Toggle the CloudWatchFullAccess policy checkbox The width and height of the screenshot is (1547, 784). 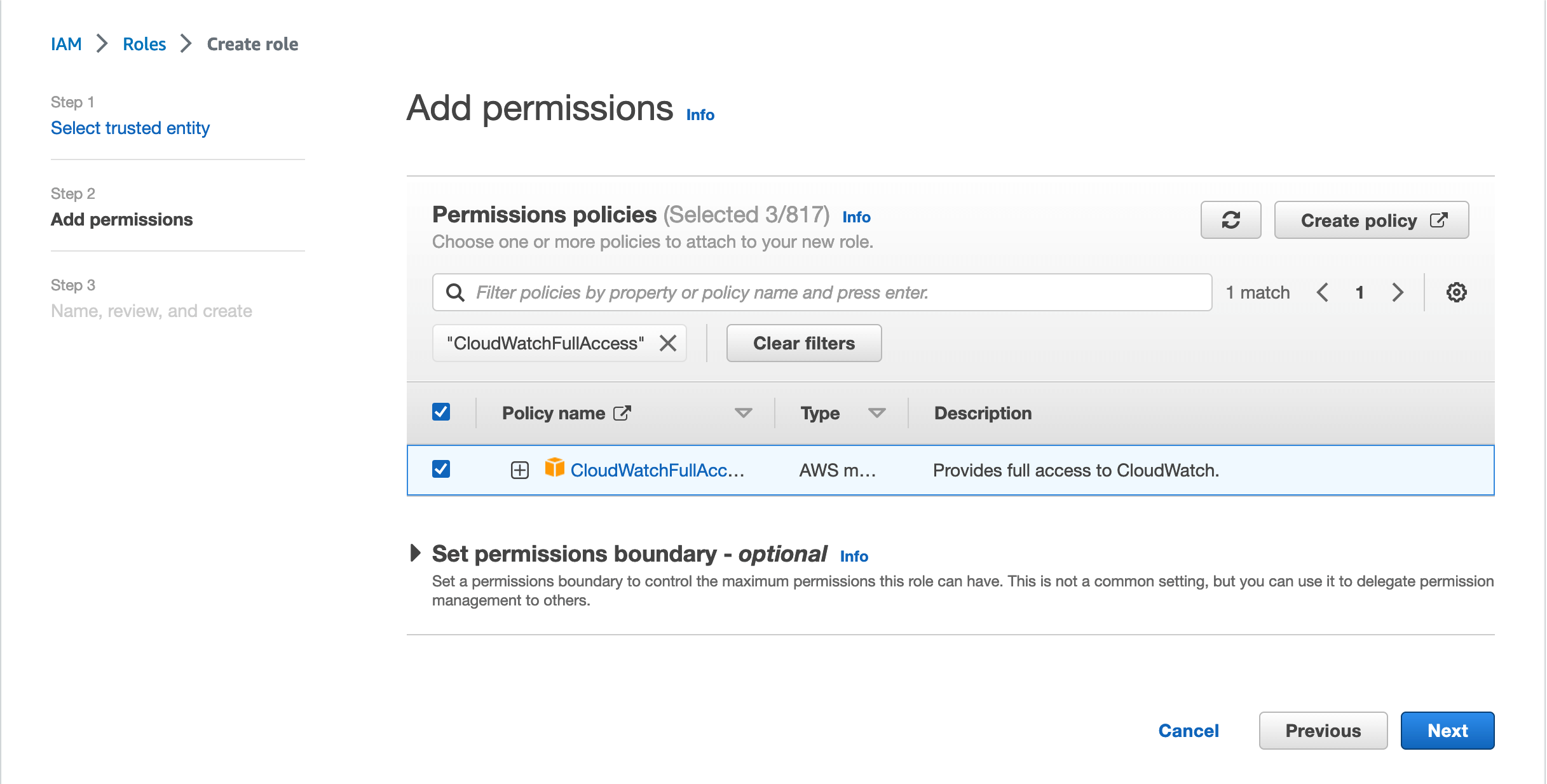pos(441,470)
